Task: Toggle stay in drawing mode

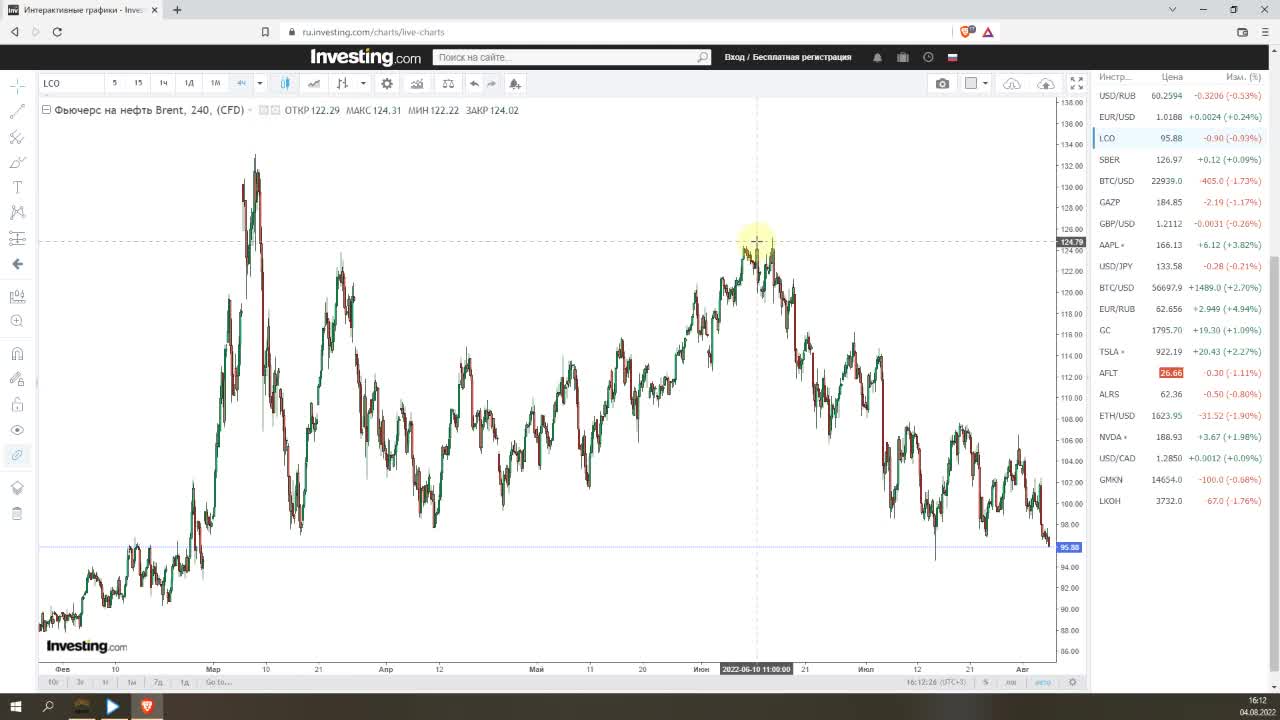Action: click(17, 379)
